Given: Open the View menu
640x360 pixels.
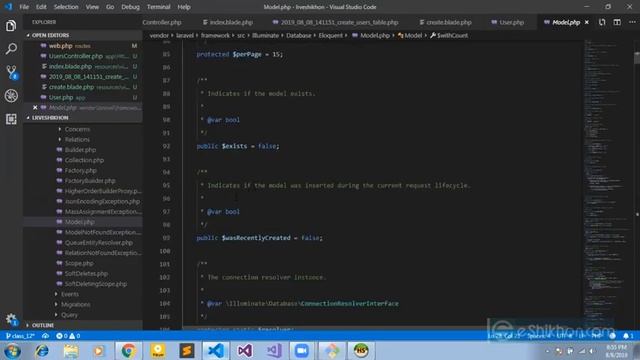Looking at the screenshot, I should pos(92,7).
